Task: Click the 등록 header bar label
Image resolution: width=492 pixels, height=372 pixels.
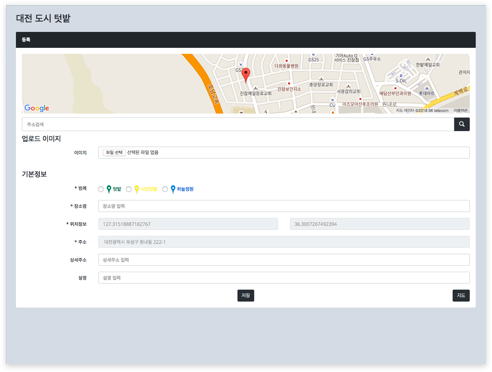Action: (26, 40)
